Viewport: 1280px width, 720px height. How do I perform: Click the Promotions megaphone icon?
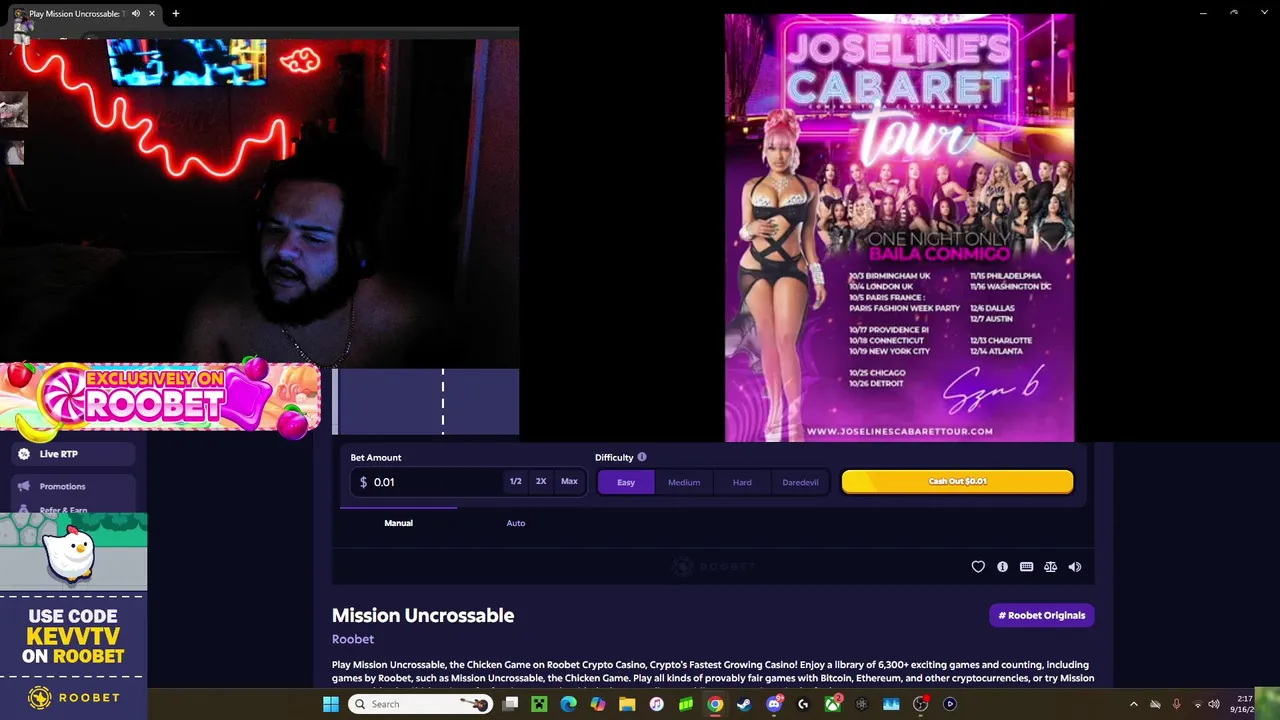click(x=24, y=486)
